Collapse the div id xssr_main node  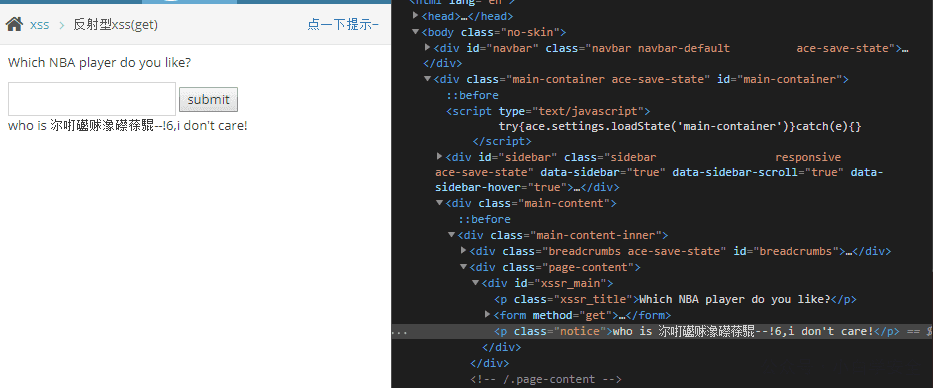click(475, 283)
